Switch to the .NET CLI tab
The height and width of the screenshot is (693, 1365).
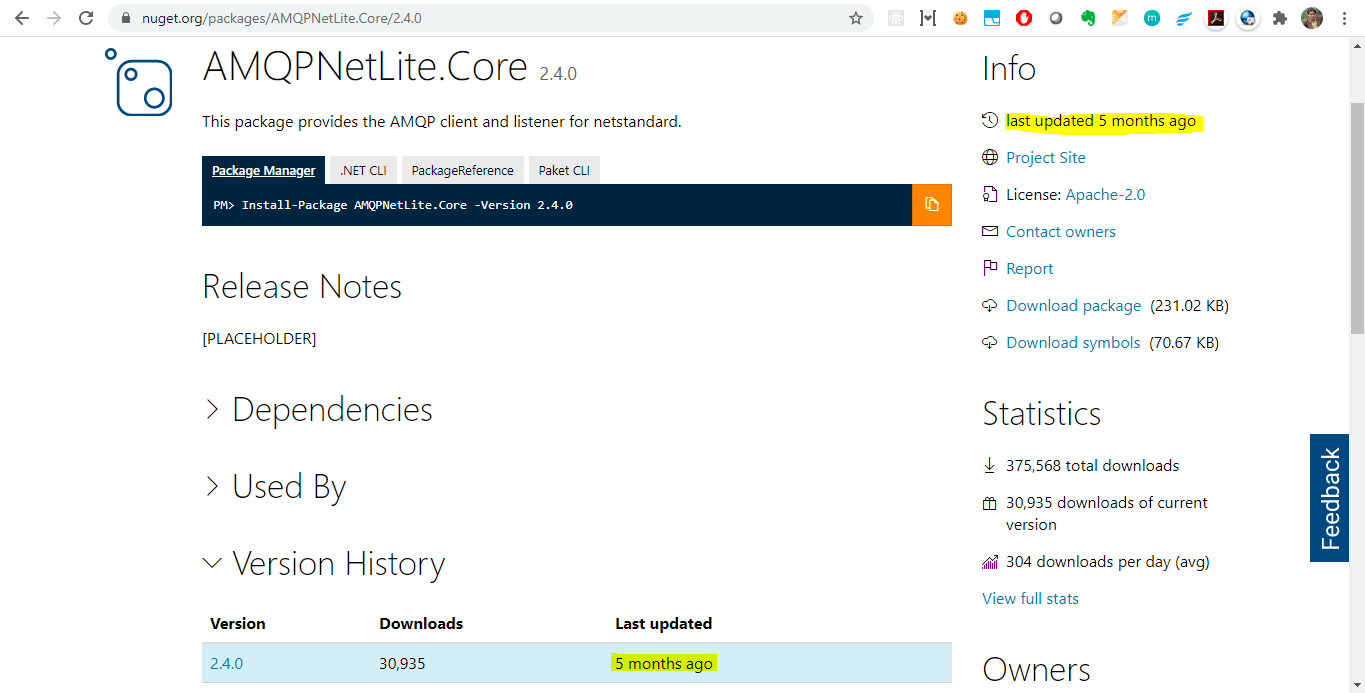(x=363, y=170)
